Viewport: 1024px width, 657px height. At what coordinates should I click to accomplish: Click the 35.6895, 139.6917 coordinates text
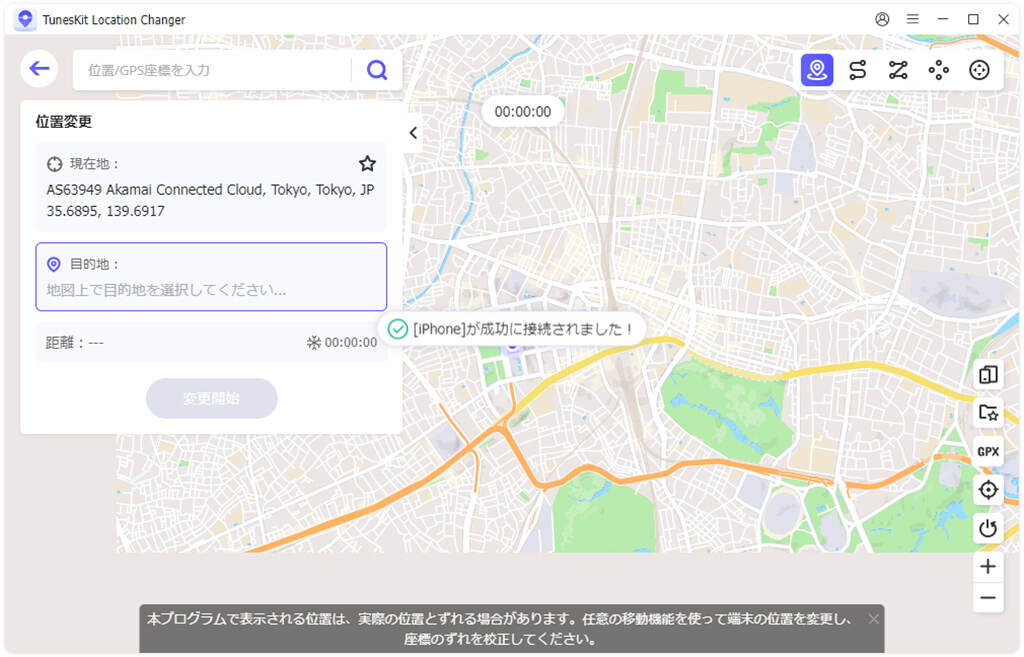click(105, 211)
